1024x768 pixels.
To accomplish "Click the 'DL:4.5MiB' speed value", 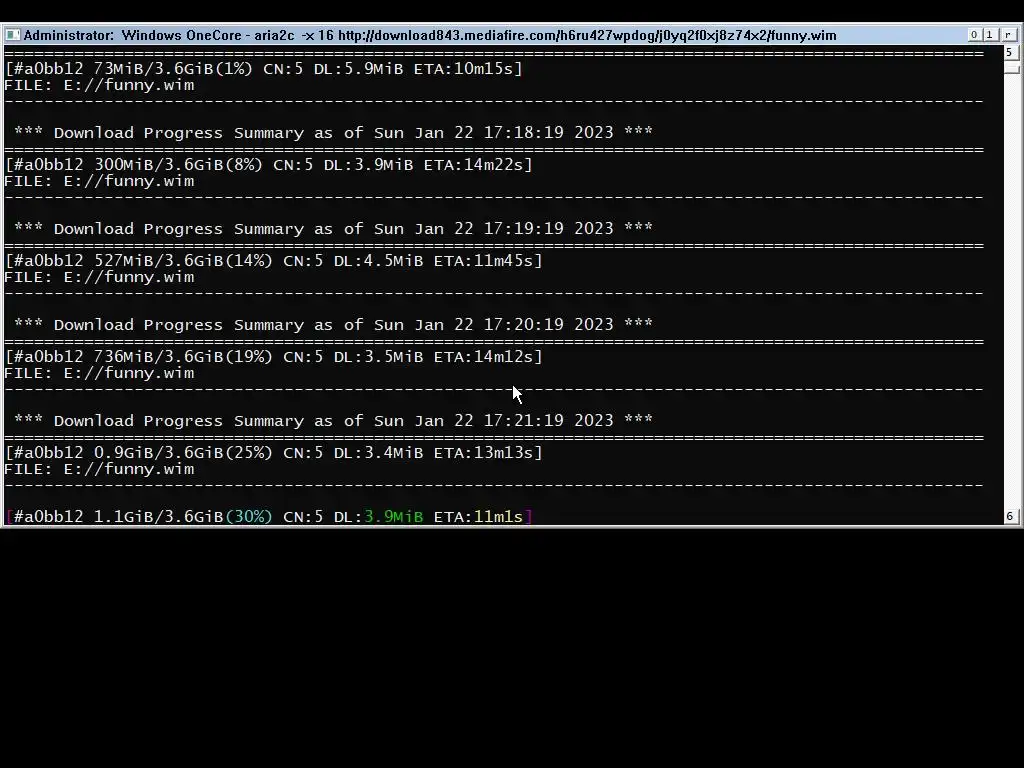I will point(378,261).
